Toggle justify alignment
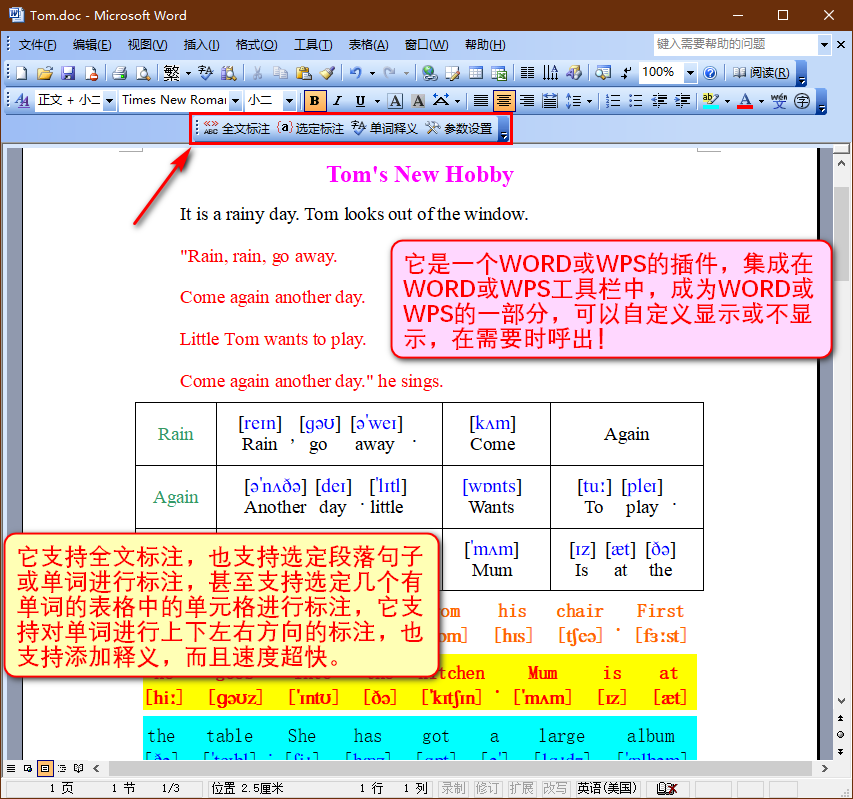The width and height of the screenshot is (853, 799). tap(480, 101)
